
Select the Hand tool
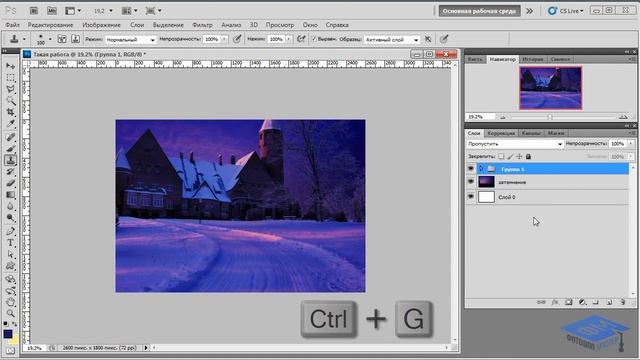[x=11, y=302]
